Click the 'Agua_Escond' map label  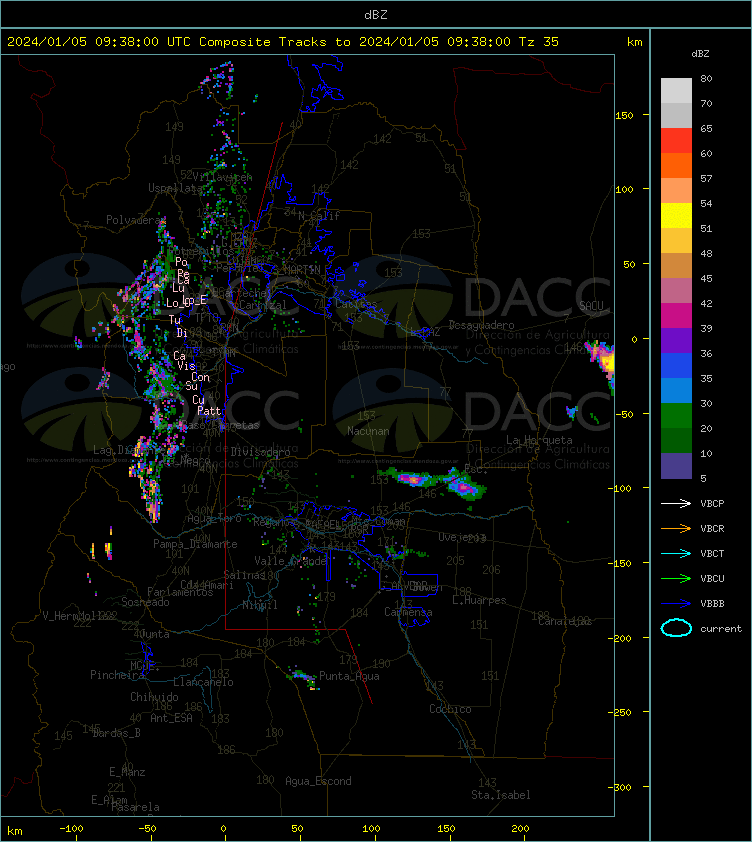point(319,781)
